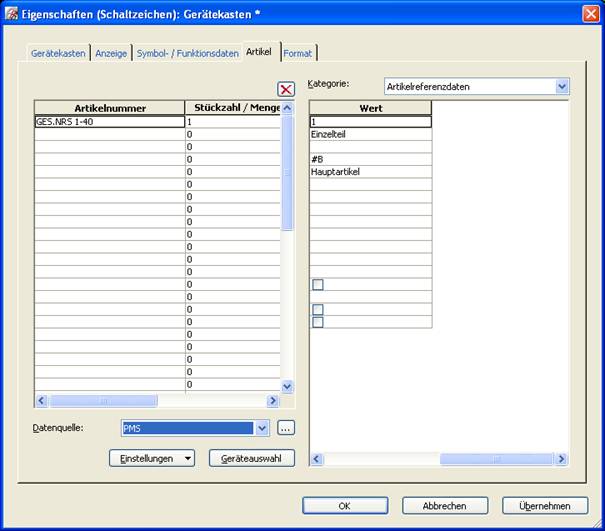
Task: Open the Kategorie dropdown list
Action: (561, 87)
